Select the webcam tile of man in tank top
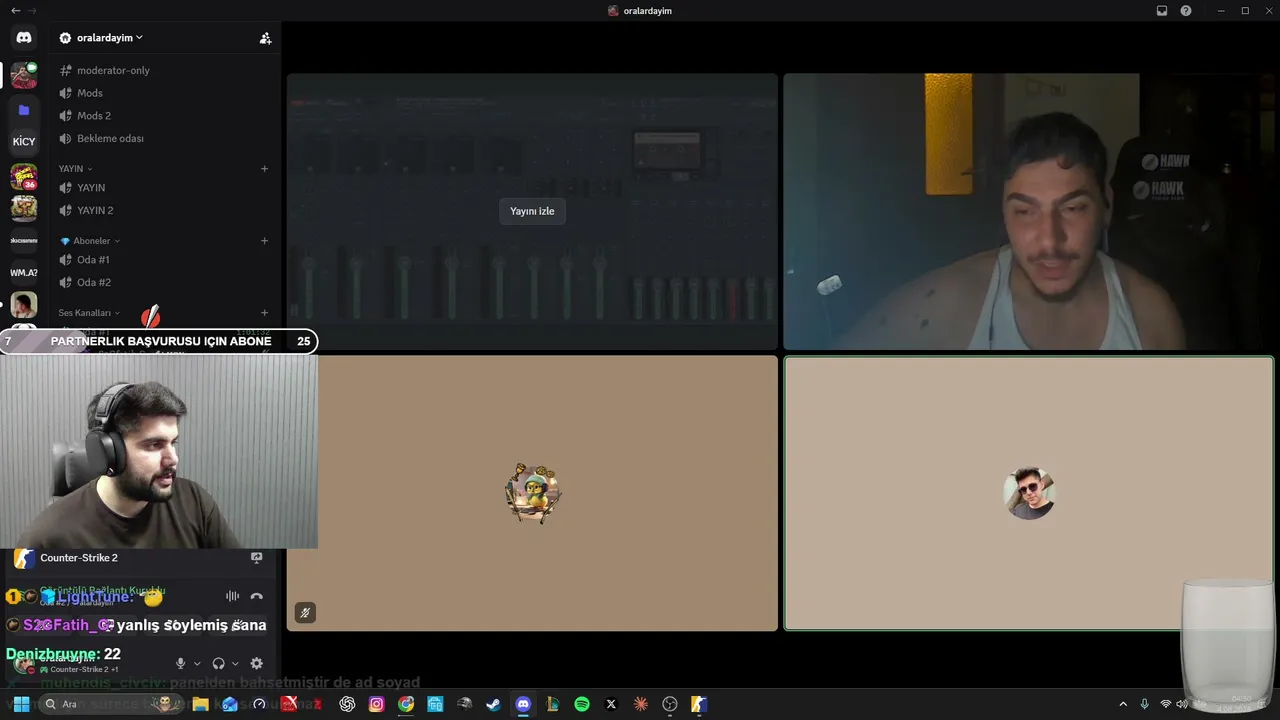 pos(1028,212)
